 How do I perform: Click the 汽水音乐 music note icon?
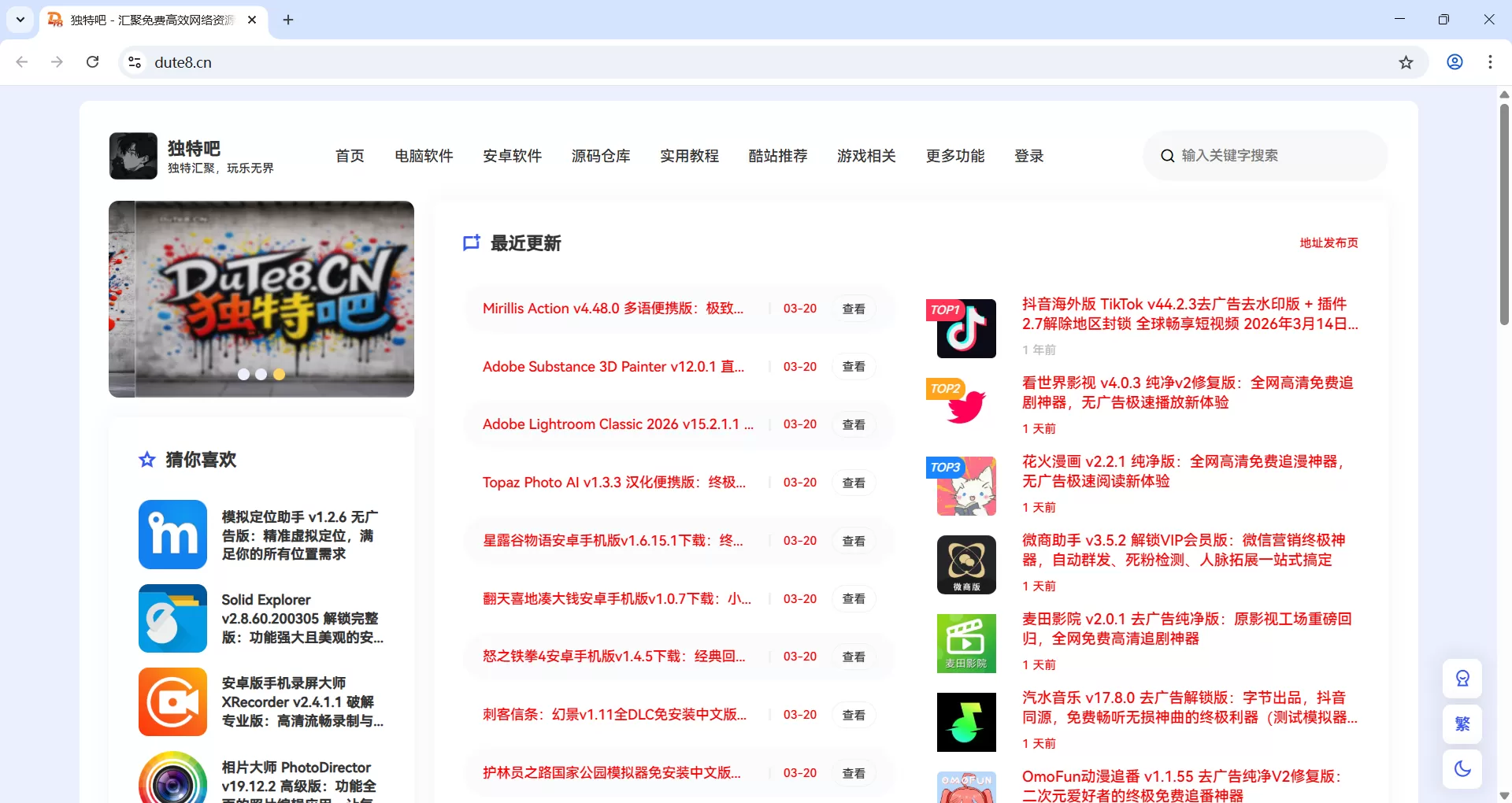point(965,722)
